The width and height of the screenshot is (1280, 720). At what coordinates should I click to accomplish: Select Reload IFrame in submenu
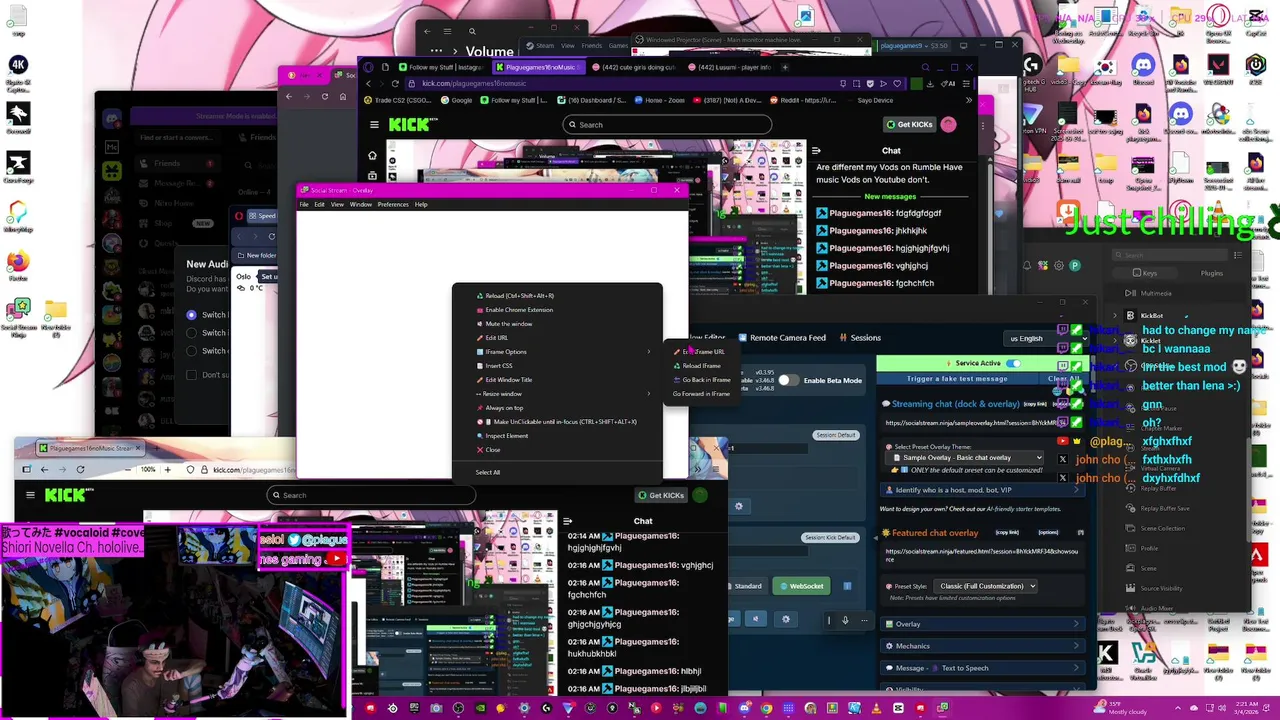(x=702, y=366)
